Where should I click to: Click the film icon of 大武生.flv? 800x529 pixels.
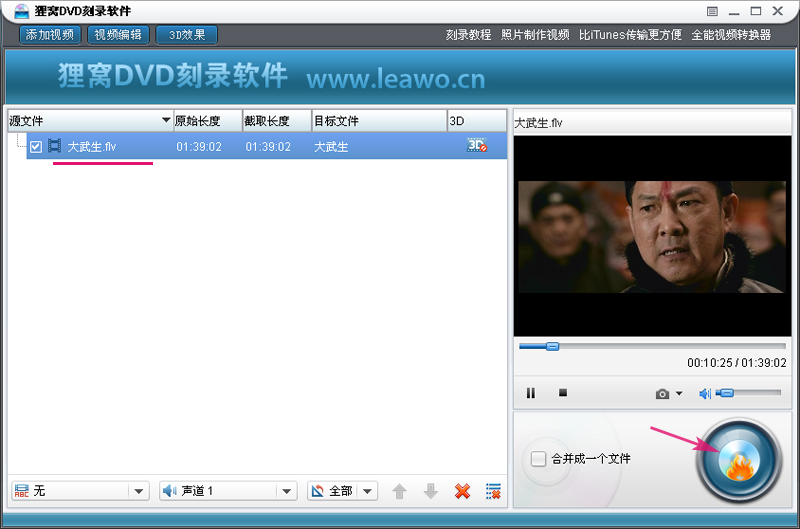[x=55, y=146]
